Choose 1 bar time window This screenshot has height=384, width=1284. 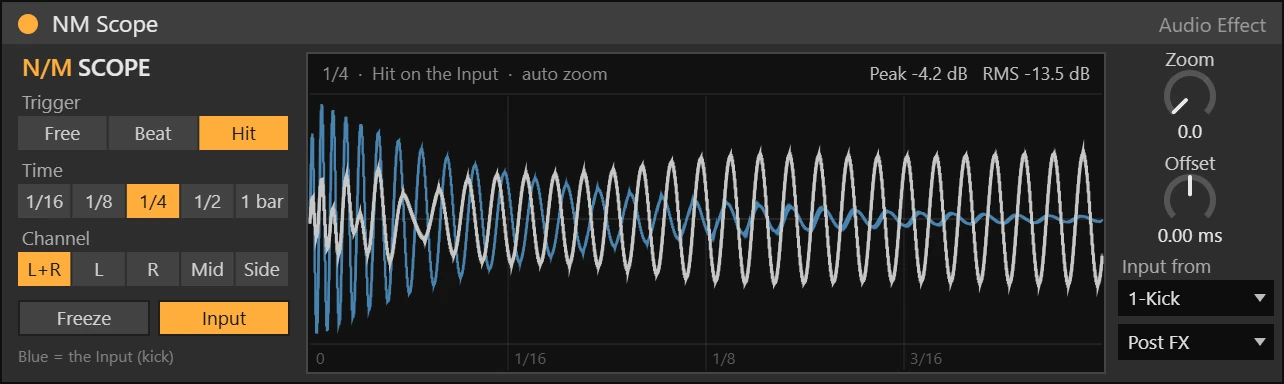click(x=262, y=201)
